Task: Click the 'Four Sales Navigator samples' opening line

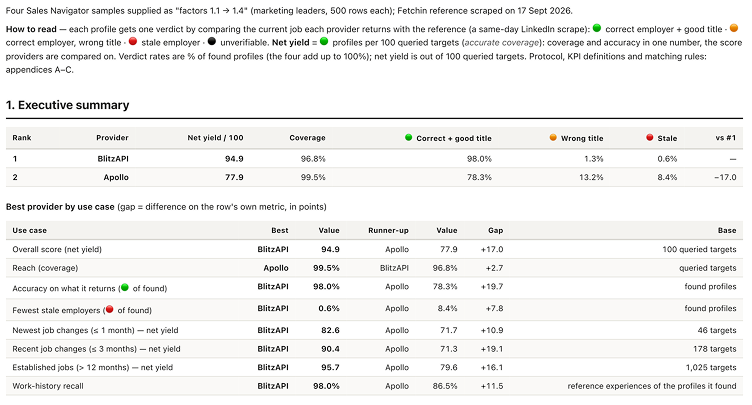Action: click(x=289, y=11)
